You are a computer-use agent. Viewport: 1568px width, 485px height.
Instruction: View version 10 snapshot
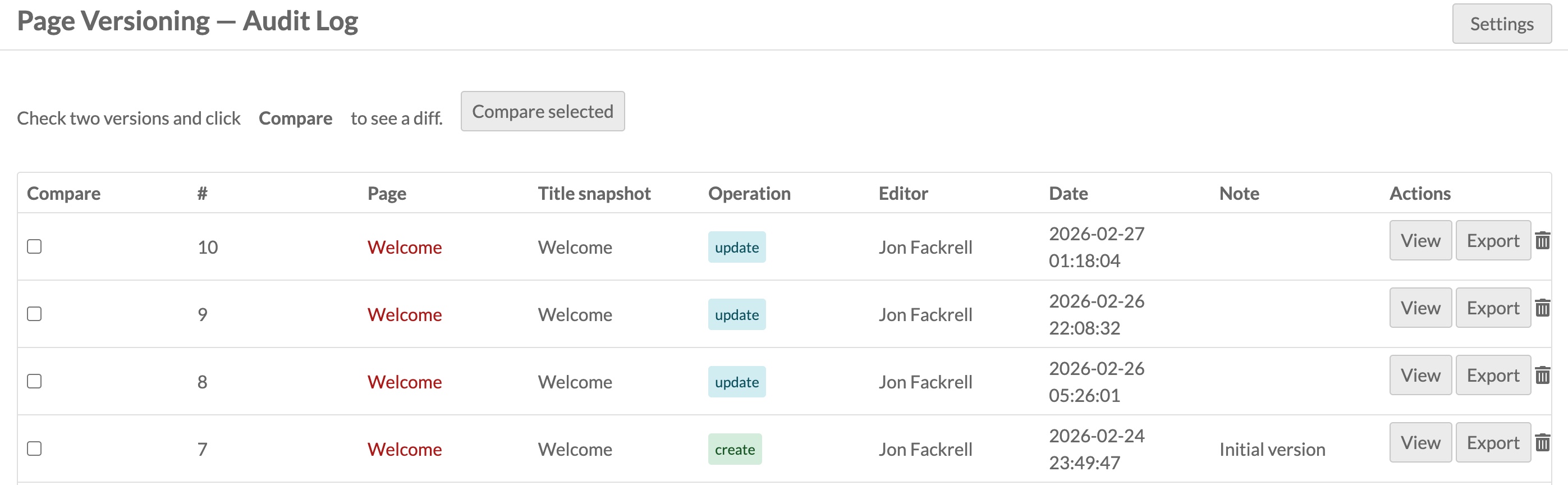click(x=1420, y=240)
